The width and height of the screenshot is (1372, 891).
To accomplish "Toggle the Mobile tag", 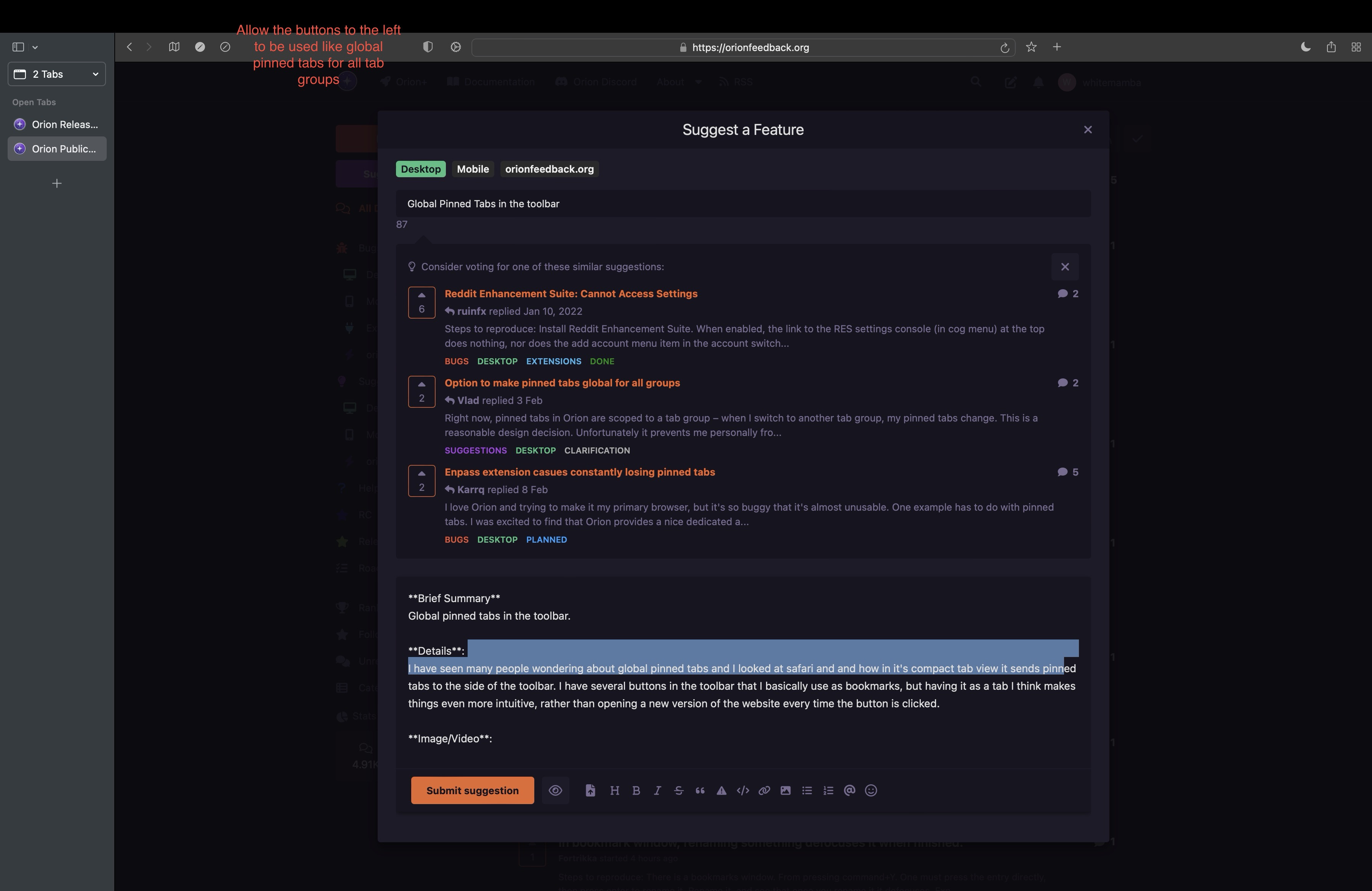I will click(473, 169).
